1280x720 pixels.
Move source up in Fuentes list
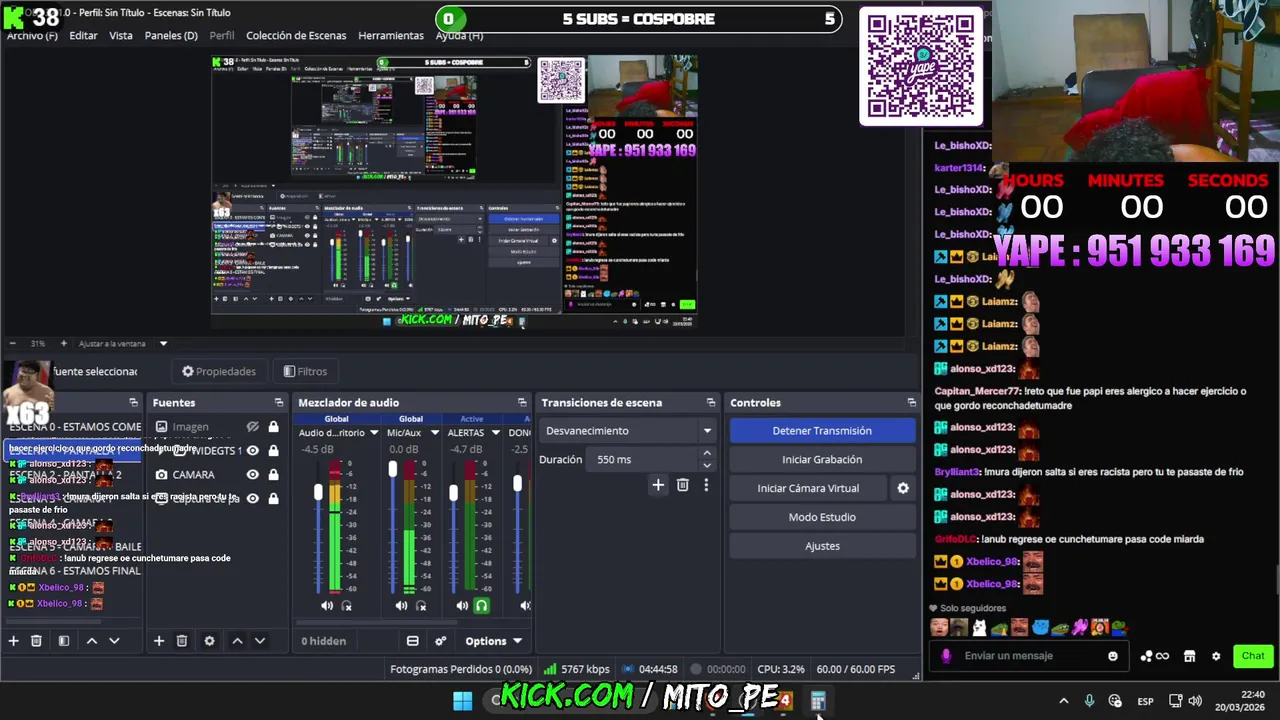click(x=237, y=641)
